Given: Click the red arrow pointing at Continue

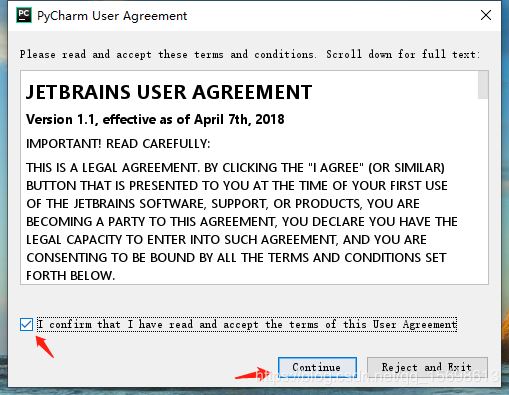Looking at the screenshot, I should (253, 374).
